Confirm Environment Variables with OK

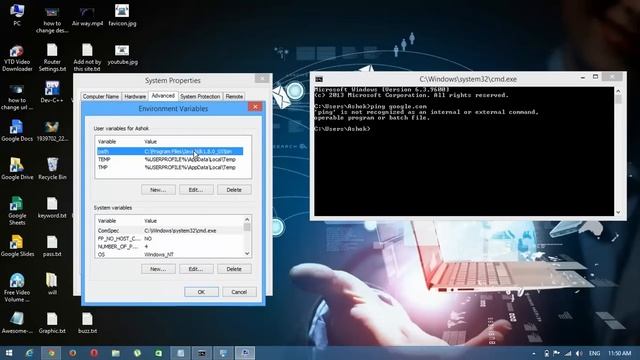click(x=201, y=292)
